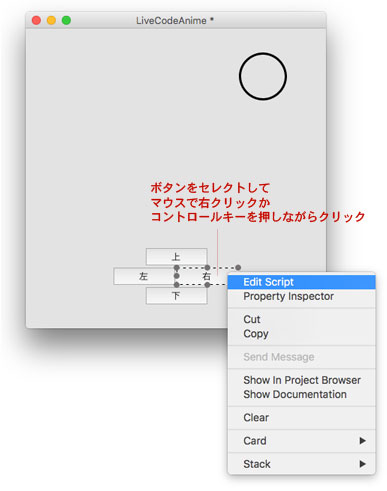Click the selected 右 button
The height and width of the screenshot is (491, 387).
click(207, 276)
